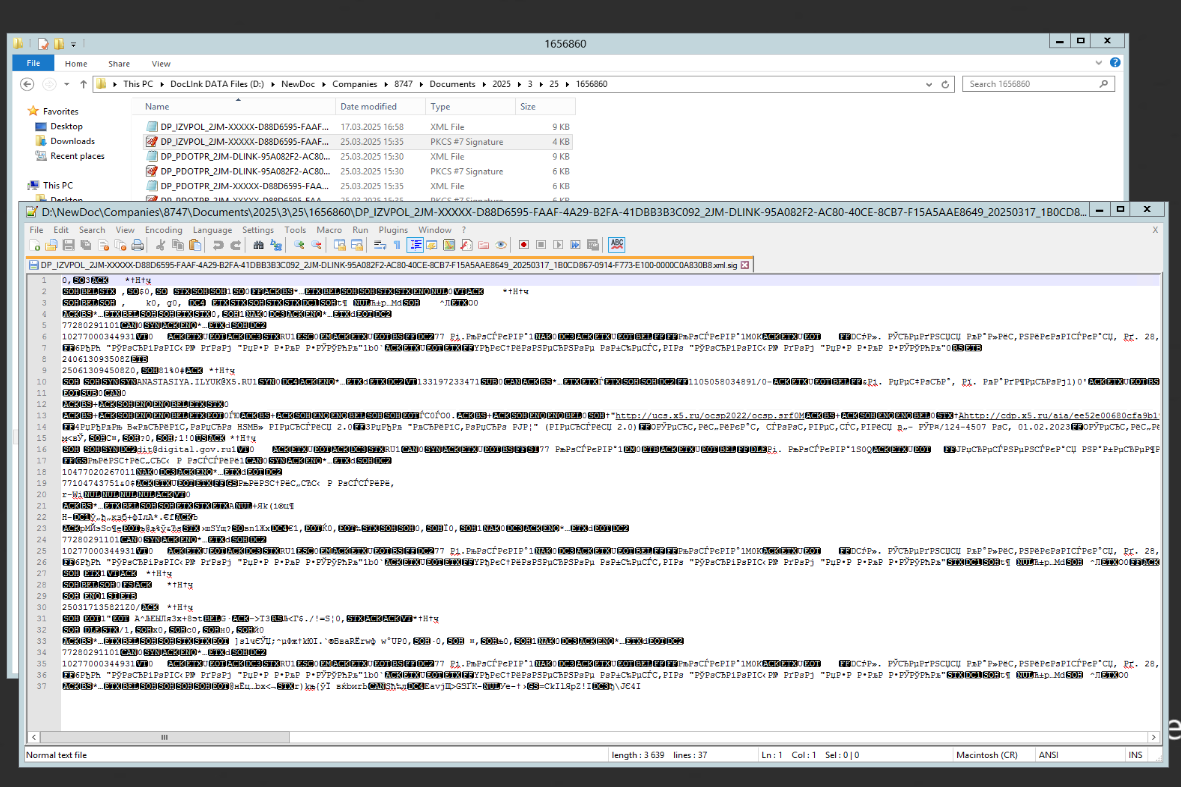Go up one folder in Explorer
This screenshot has height=787, width=1181.
tap(83, 84)
